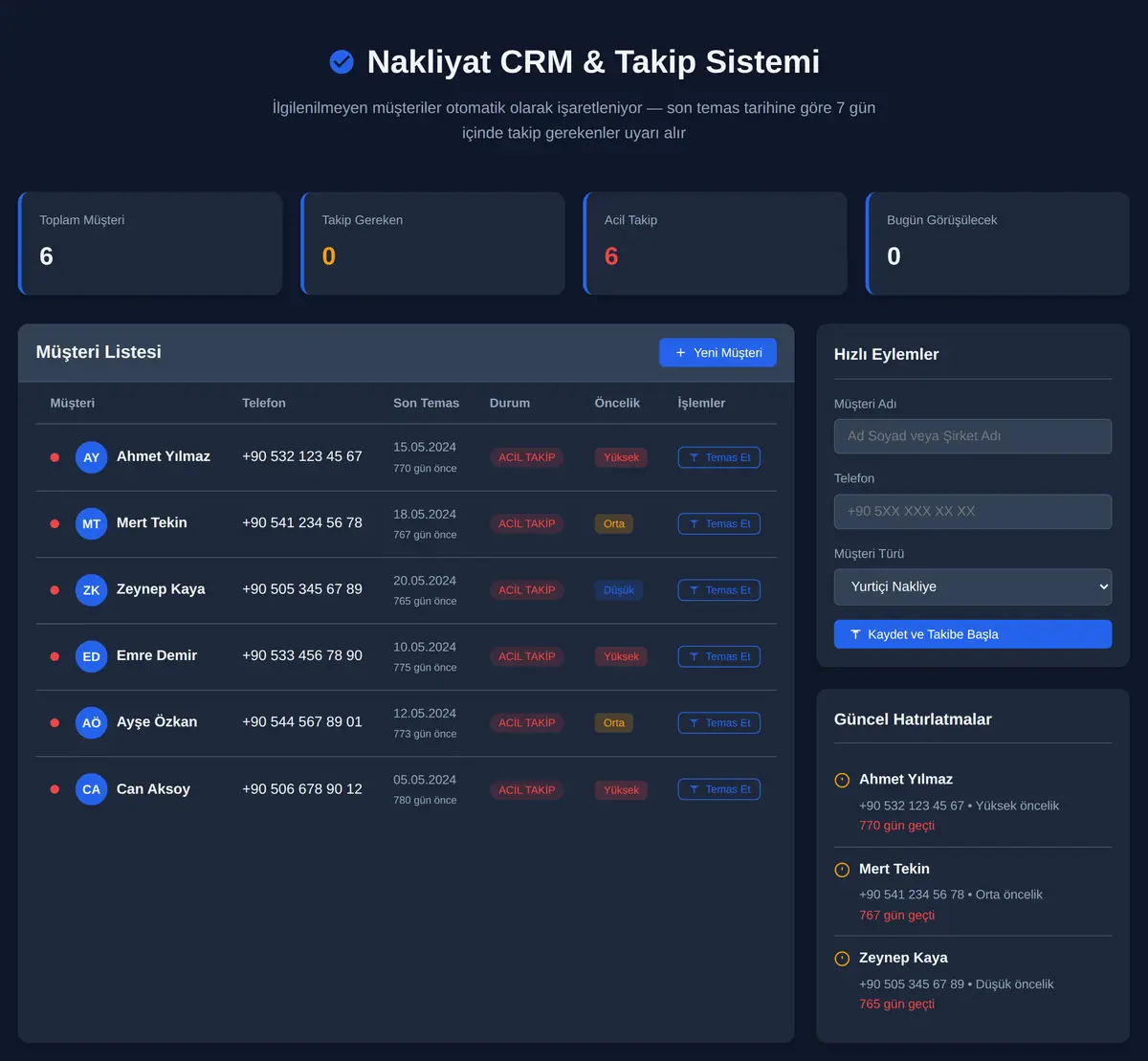Screen dimensions: 1148x1061
Task: Click red status dot in Zeynep Kaya row
Action: click(55, 590)
